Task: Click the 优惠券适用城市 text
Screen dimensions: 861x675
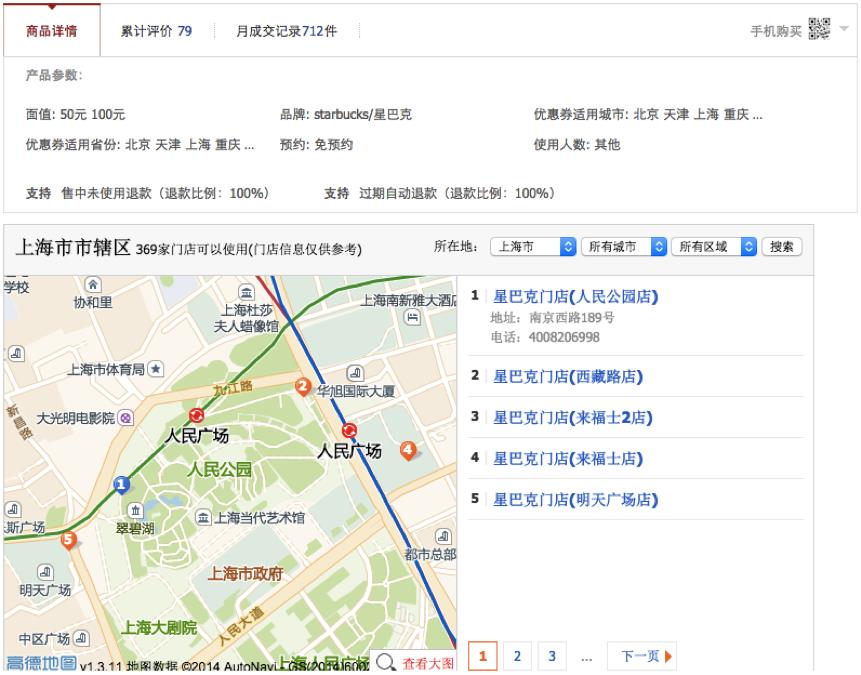Action: [648, 114]
